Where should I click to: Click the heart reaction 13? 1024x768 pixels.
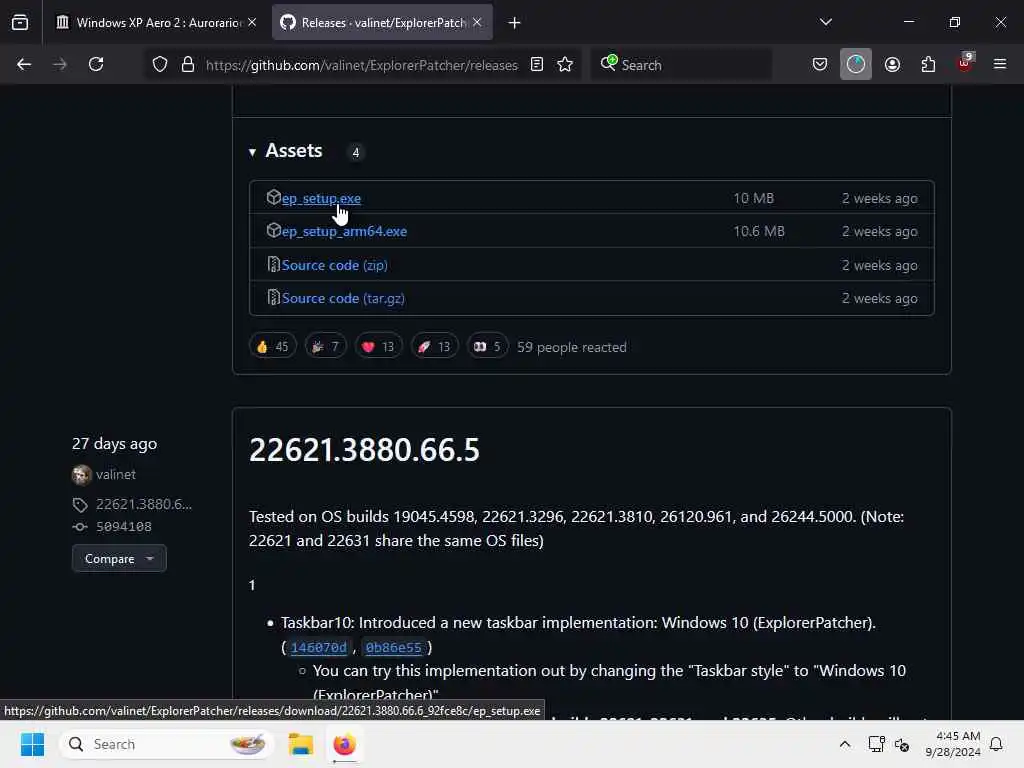(x=378, y=346)
